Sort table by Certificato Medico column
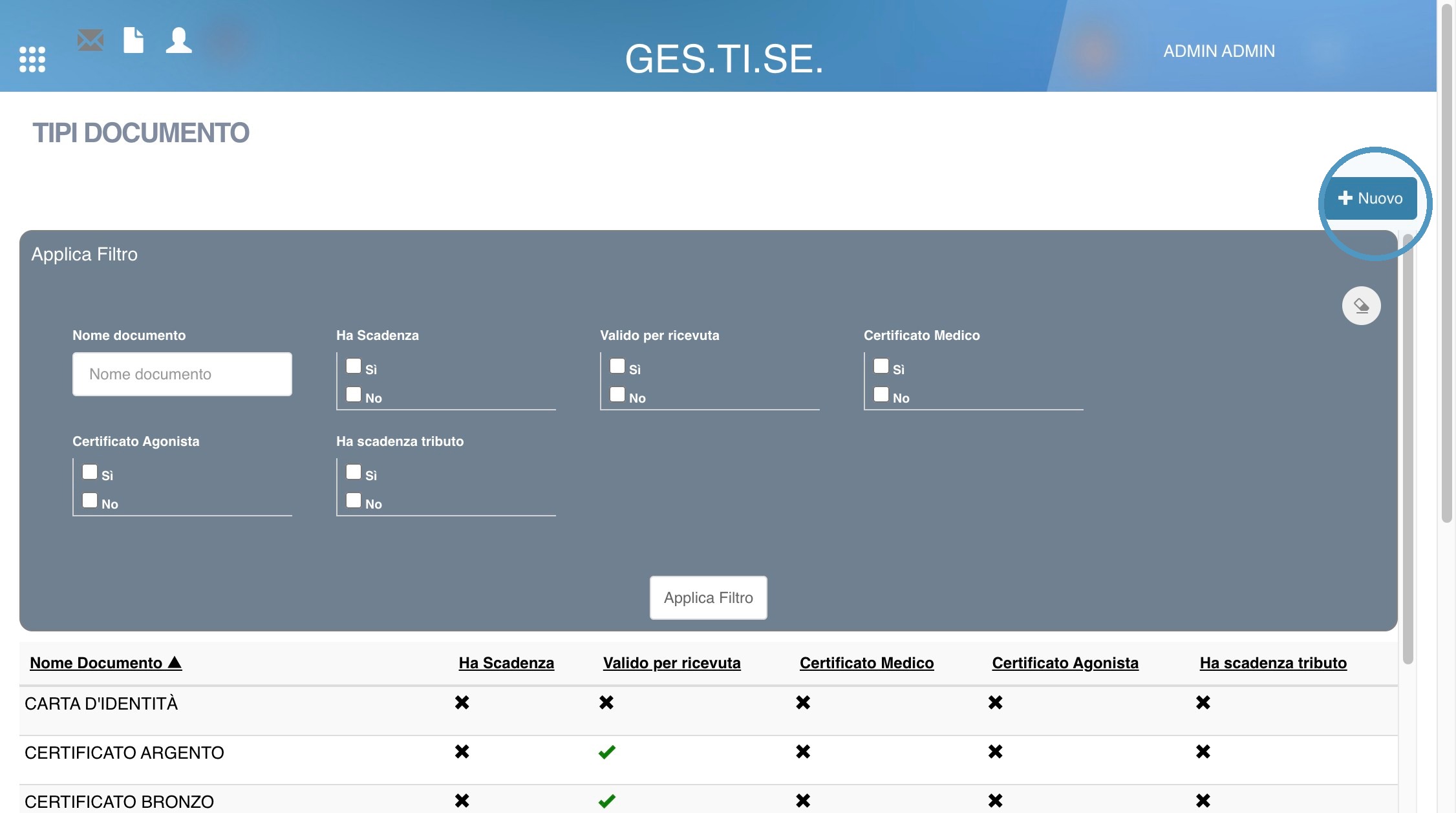1456x813 pixels. click(866, 663)
